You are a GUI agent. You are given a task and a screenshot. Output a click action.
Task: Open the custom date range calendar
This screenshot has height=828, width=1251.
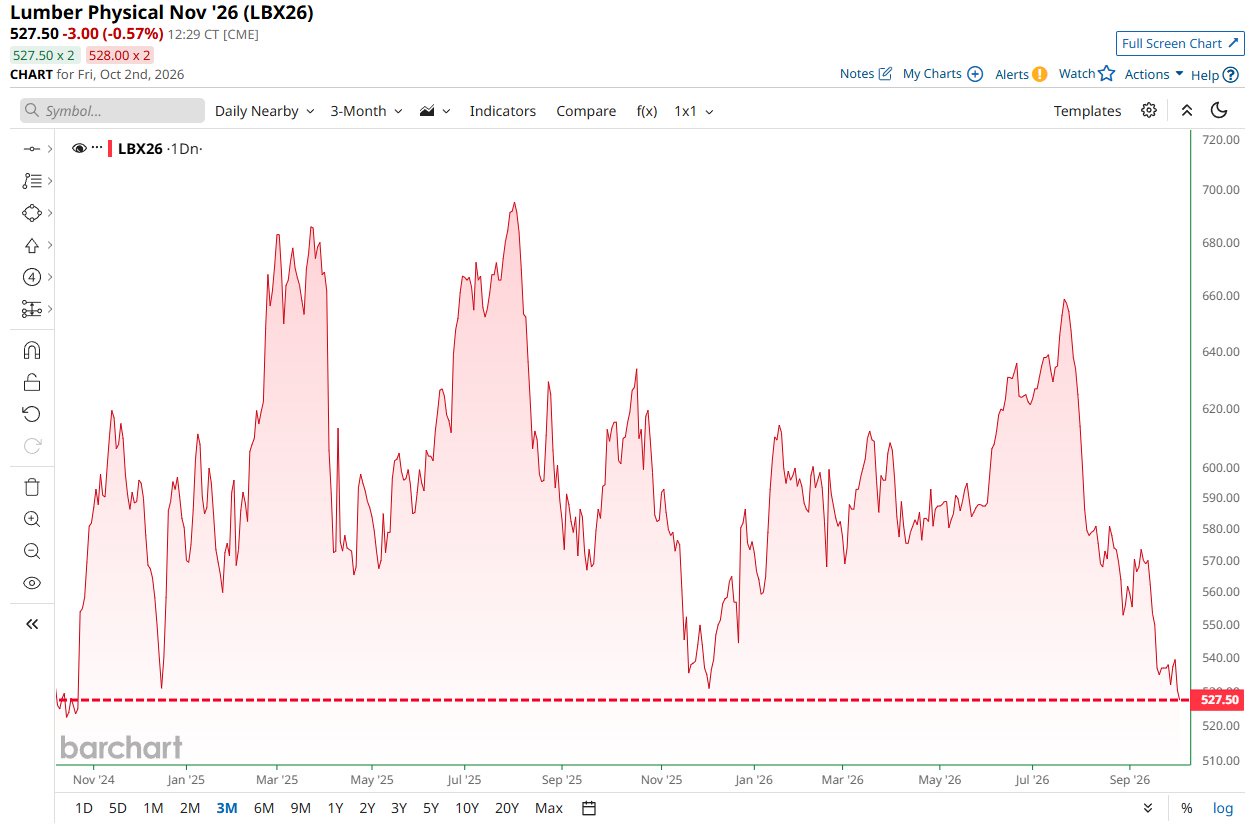click(x=589, y=808)
